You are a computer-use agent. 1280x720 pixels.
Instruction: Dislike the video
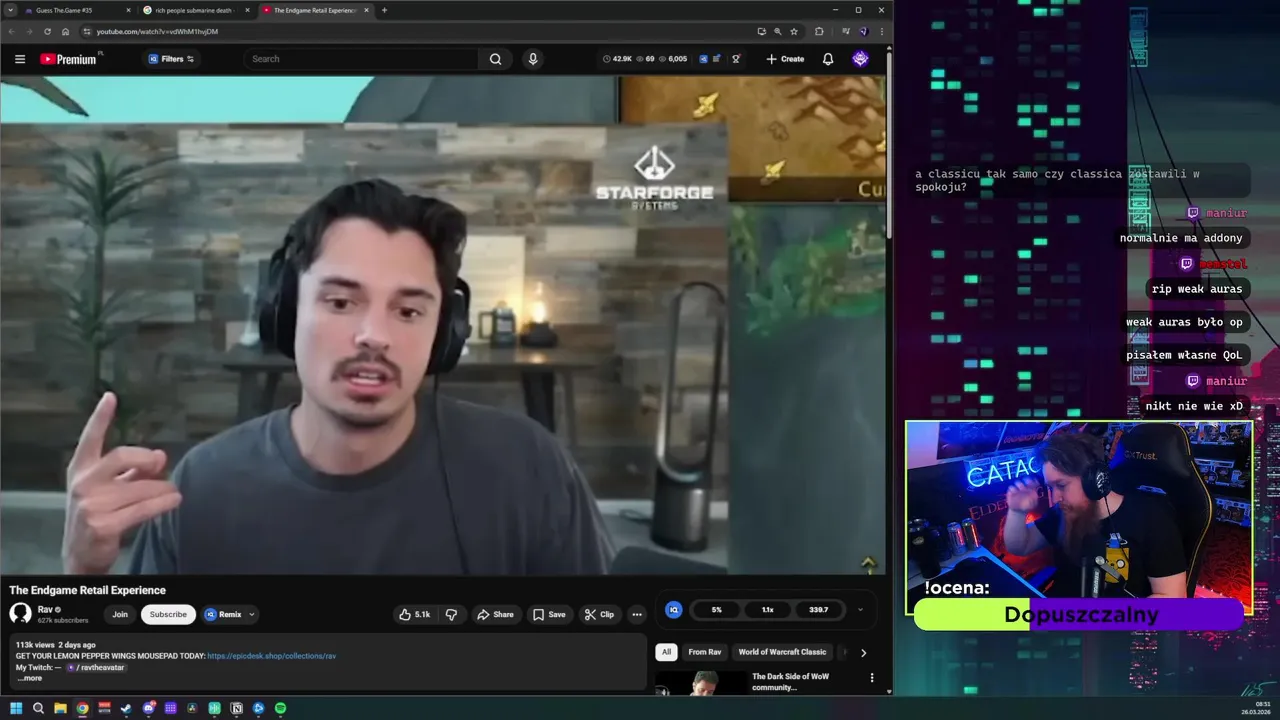point(451,614)
